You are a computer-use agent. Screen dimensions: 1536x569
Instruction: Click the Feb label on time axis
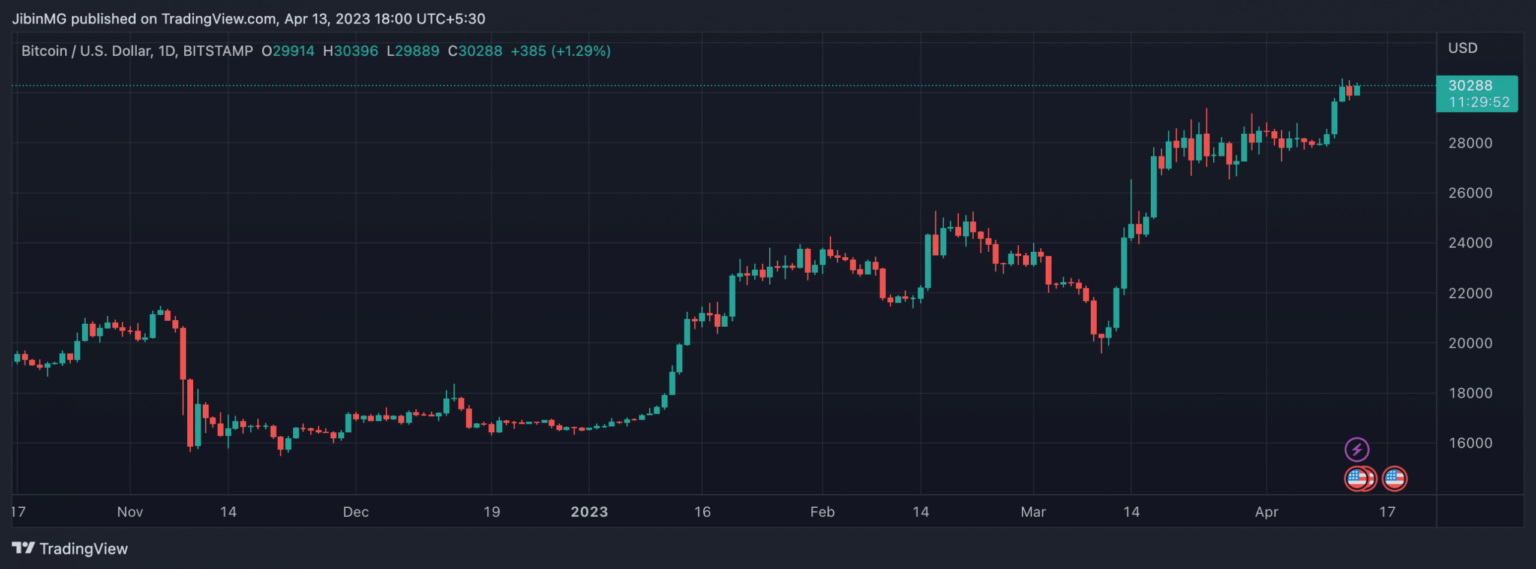[821, 512]
